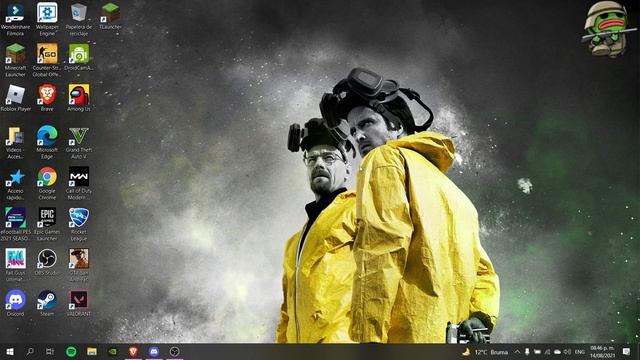Select the Fall Guys desktop icon
This screenshot has height=360, width=640.
coord(16,264)
